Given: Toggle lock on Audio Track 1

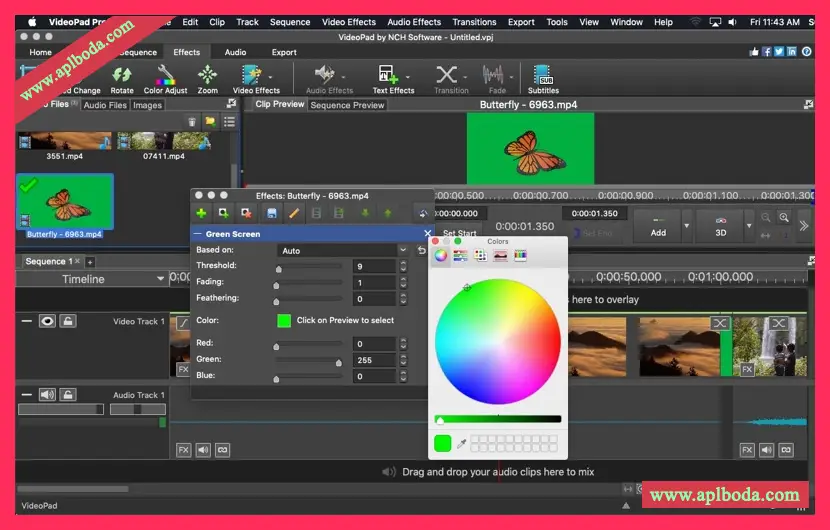Looking at the screenshot, I should (x=68, y=394).
